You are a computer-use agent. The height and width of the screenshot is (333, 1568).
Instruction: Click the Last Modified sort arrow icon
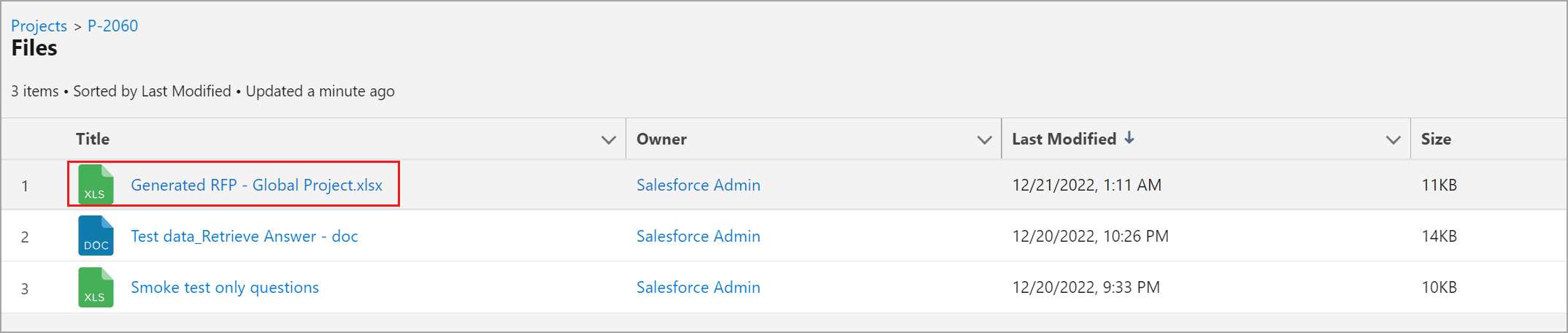[1129, 138]
